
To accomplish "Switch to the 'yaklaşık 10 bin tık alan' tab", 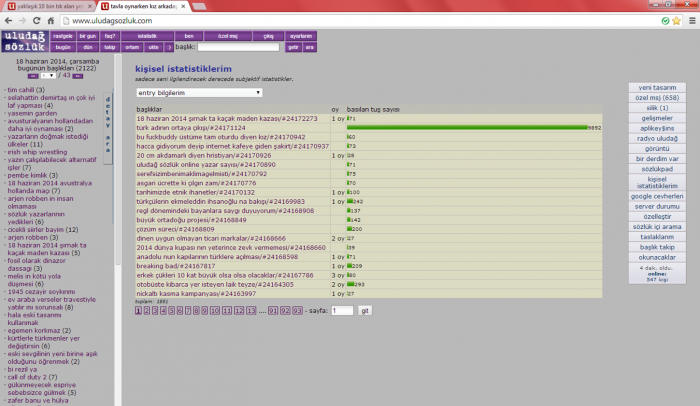I will (48, 6).
